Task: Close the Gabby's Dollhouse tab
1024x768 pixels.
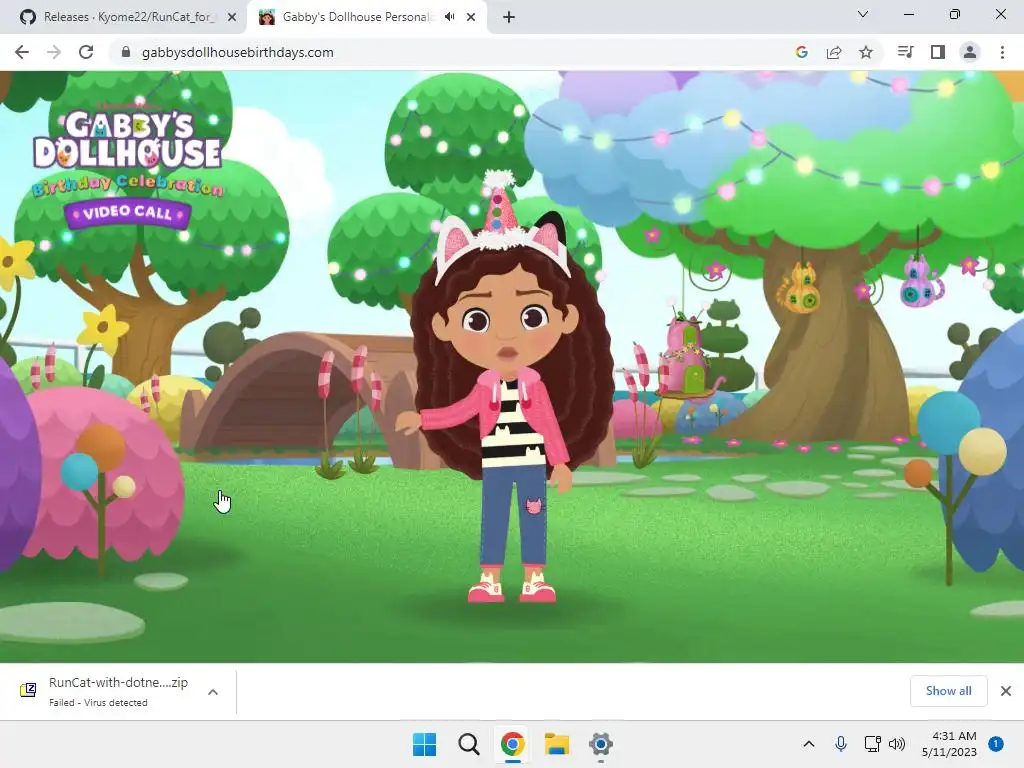Action: tap(471, 17)
